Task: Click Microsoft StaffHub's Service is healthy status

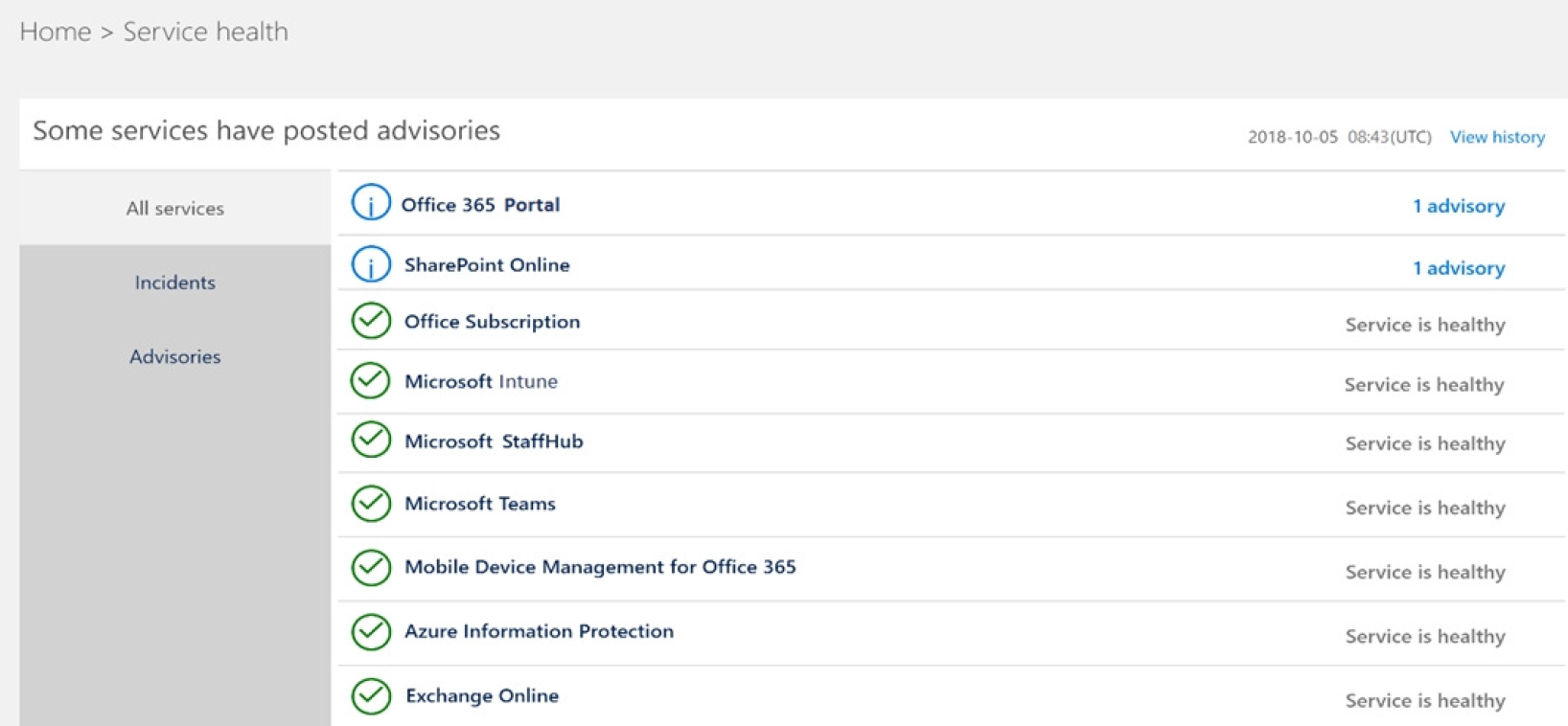Action: pos(1425,443)
